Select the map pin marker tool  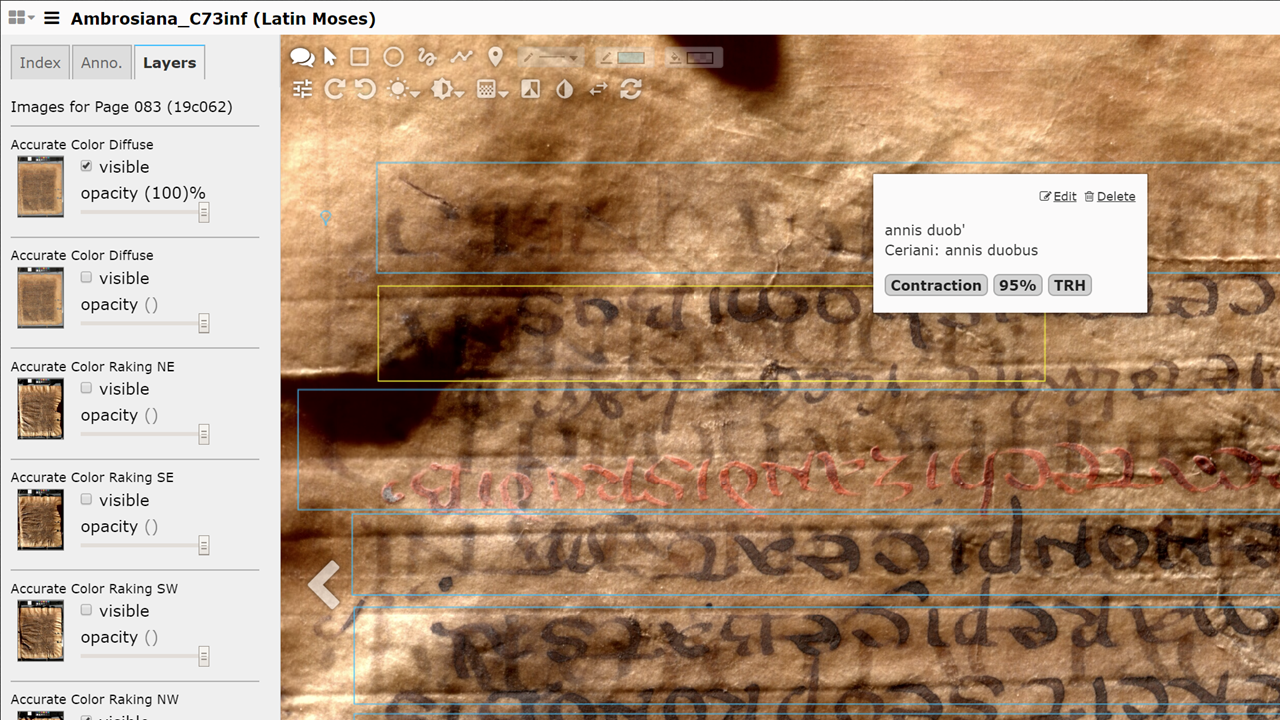(495, 58)
